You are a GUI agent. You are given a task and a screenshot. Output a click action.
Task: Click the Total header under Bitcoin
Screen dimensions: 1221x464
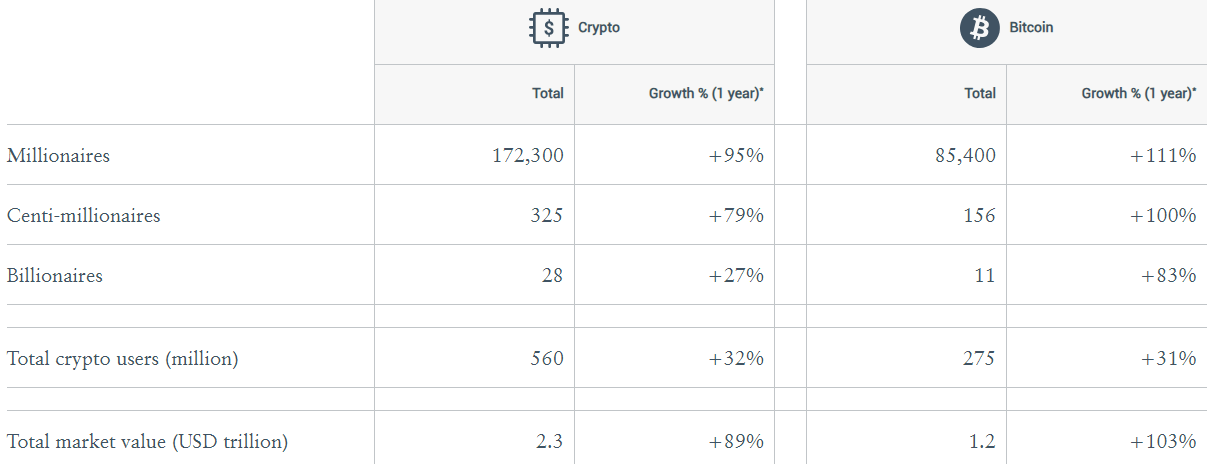click(x=980, y=93)
